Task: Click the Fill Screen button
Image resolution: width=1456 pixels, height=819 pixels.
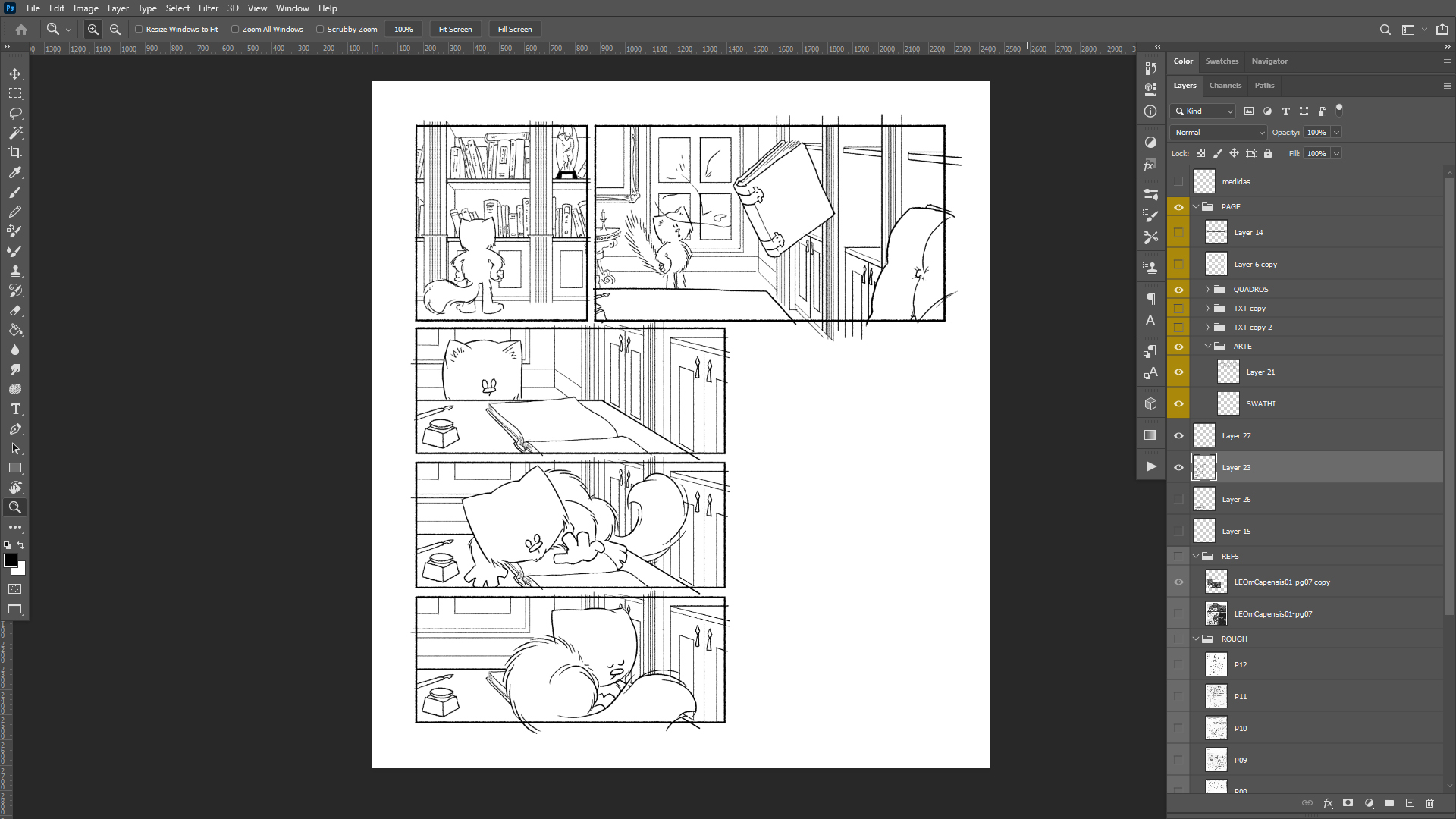Action: pyautogui.click(x=515, y=29)
